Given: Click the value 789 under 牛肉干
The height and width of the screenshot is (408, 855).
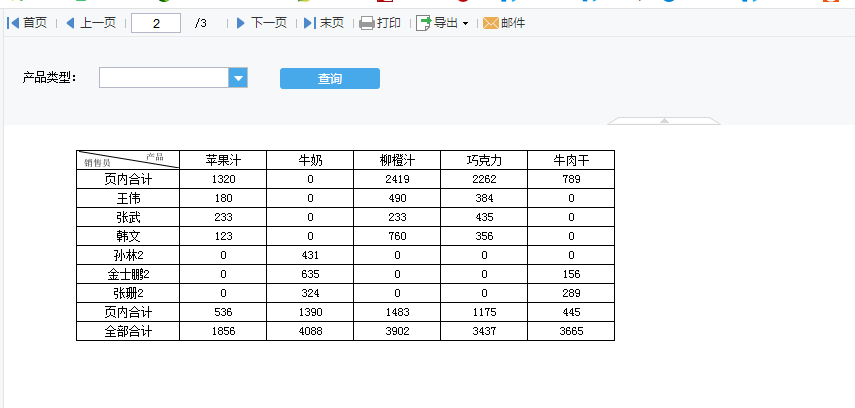Looking at the screenshot, I should pos(571,179).
